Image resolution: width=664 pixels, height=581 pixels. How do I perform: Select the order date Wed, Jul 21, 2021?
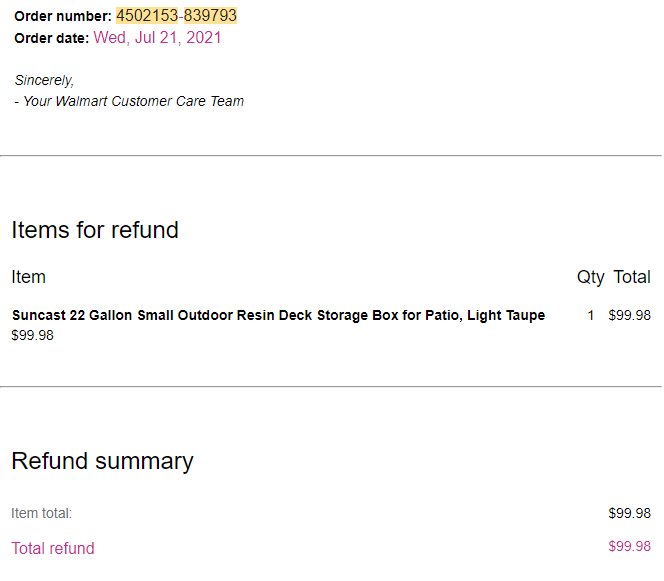(x=157, y=38)
